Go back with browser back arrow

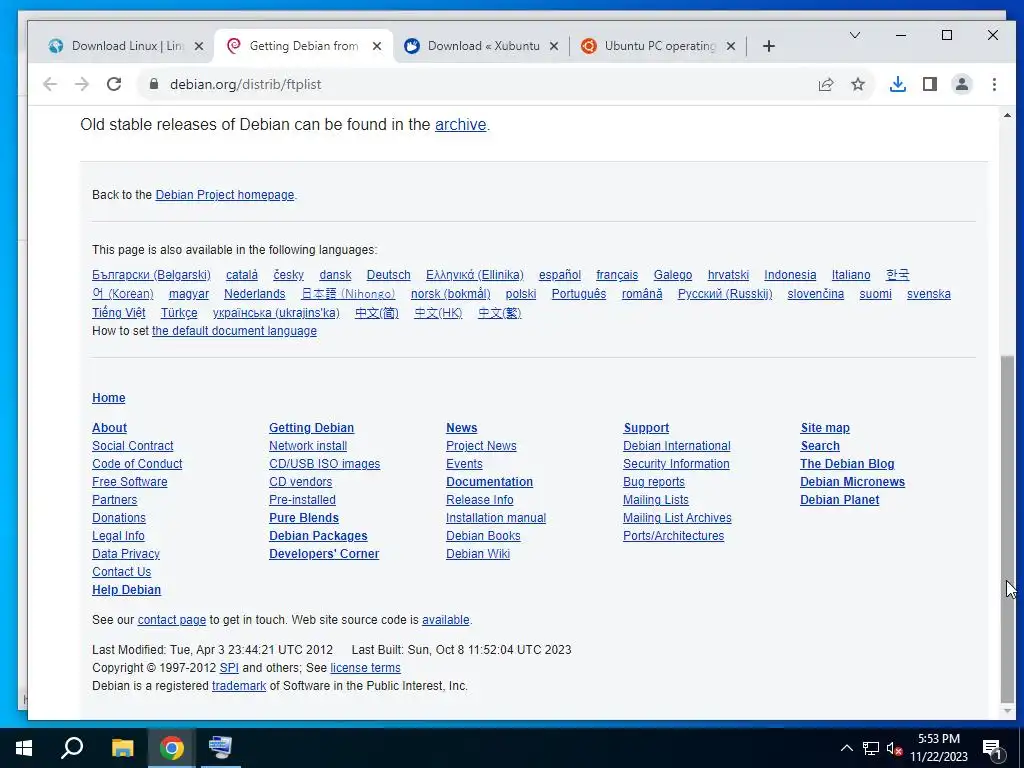point(50,84)
